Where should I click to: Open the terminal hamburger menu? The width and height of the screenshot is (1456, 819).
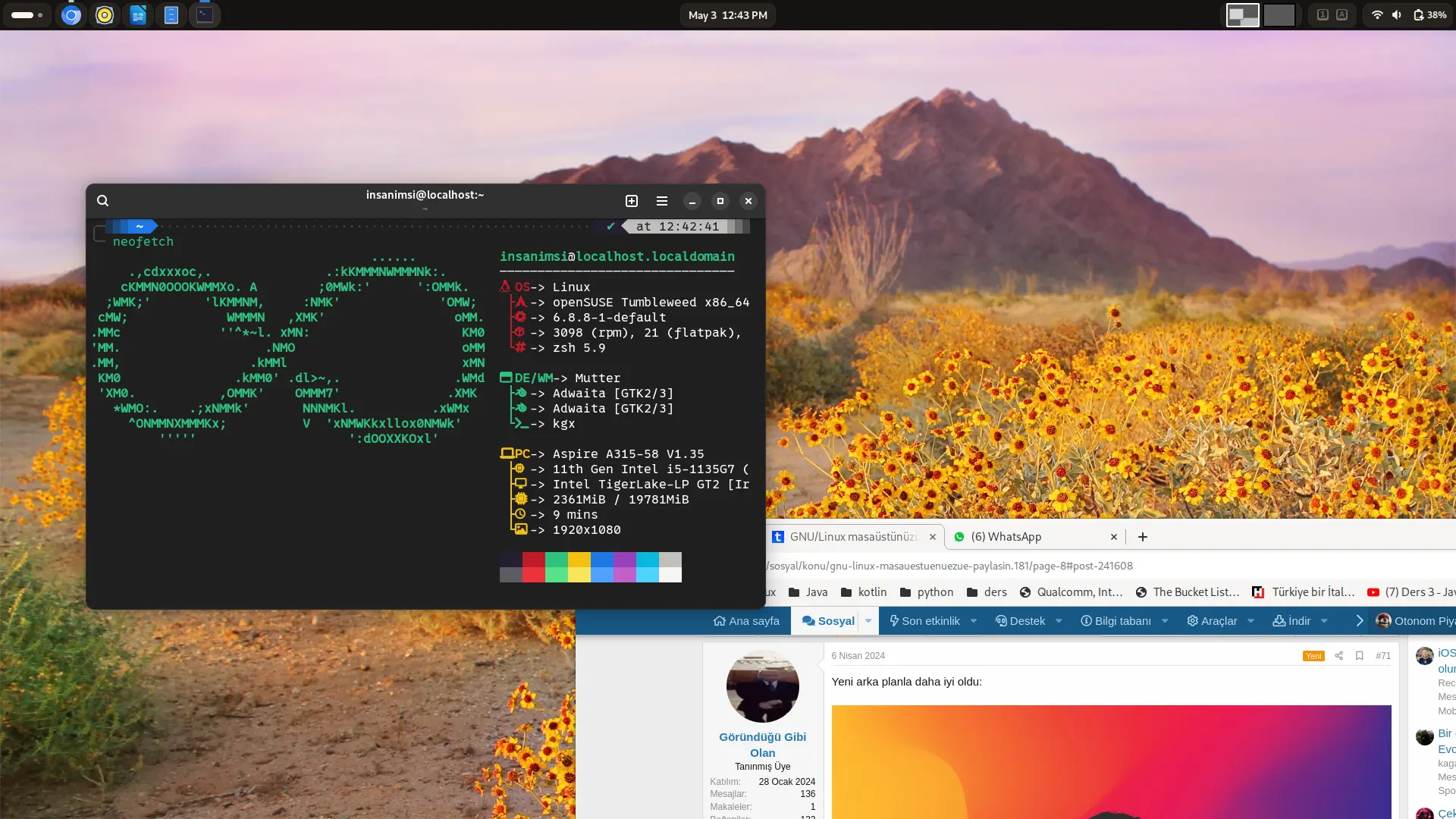pyautogui.click(x=662, y=201)
